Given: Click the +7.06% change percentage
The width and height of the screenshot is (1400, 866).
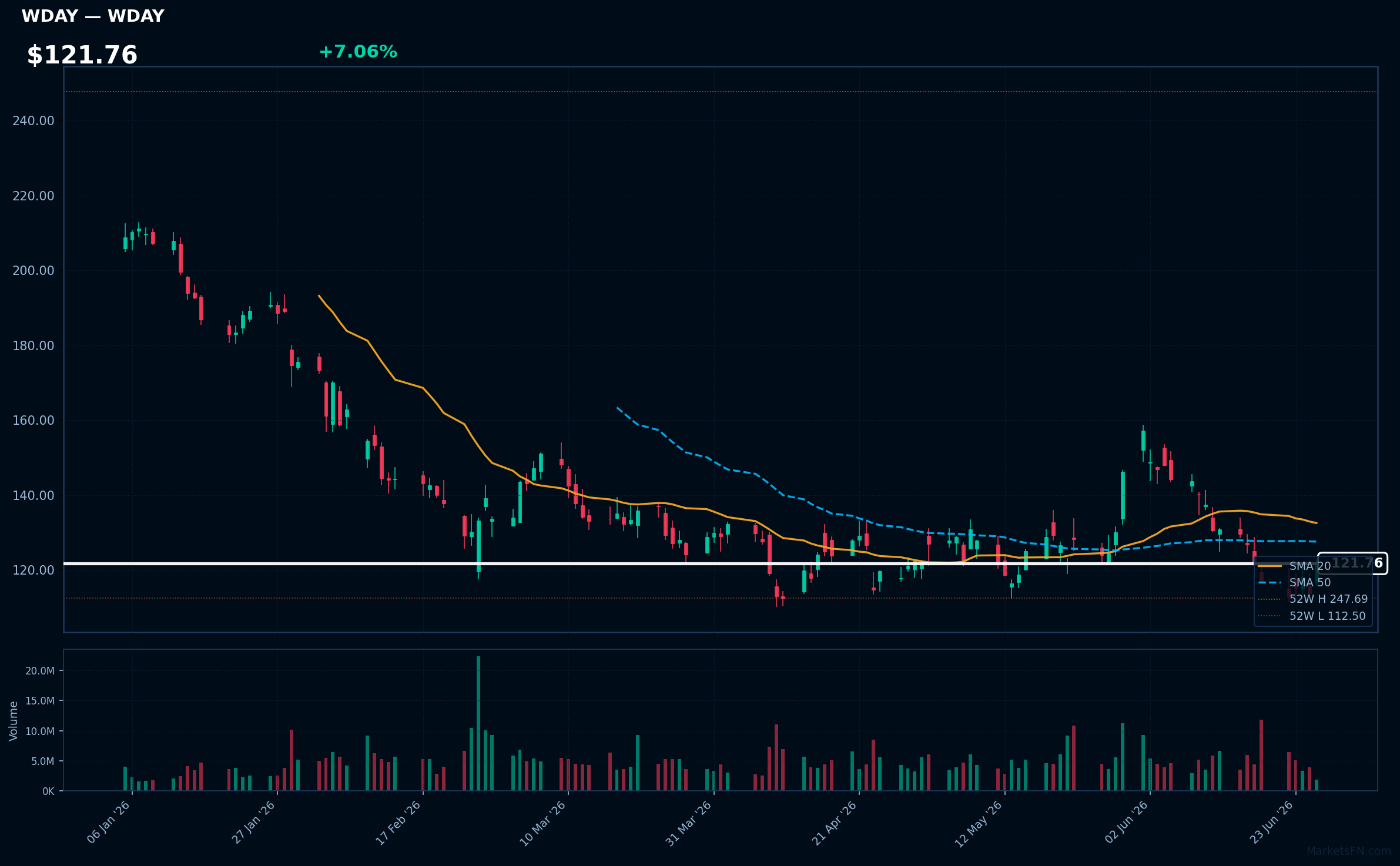Looking at the screenshot, I should tap(358, 52).
